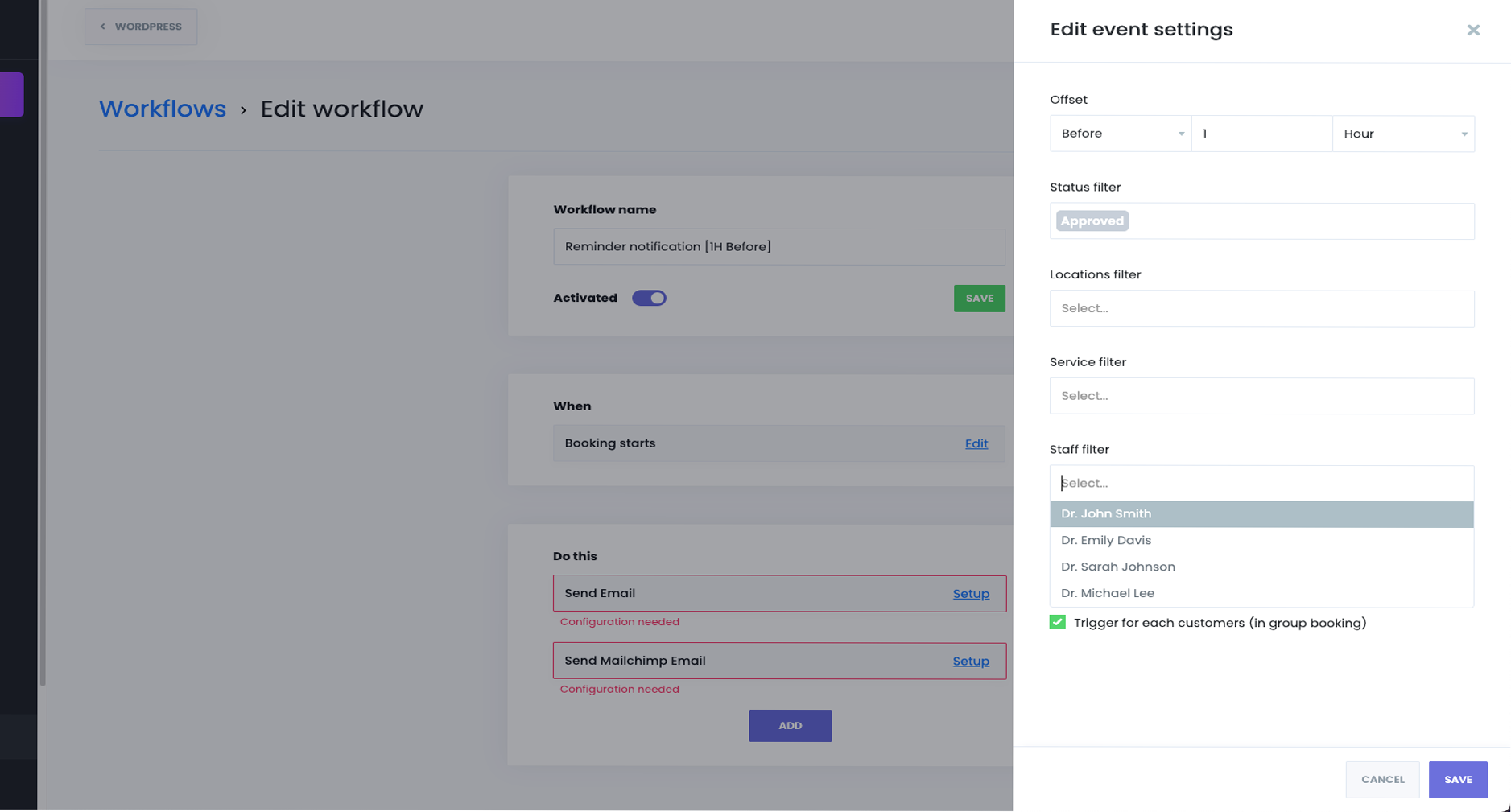Open the Service filter select box
Screen dimensions: 1511x812
tap(1261, 396)
